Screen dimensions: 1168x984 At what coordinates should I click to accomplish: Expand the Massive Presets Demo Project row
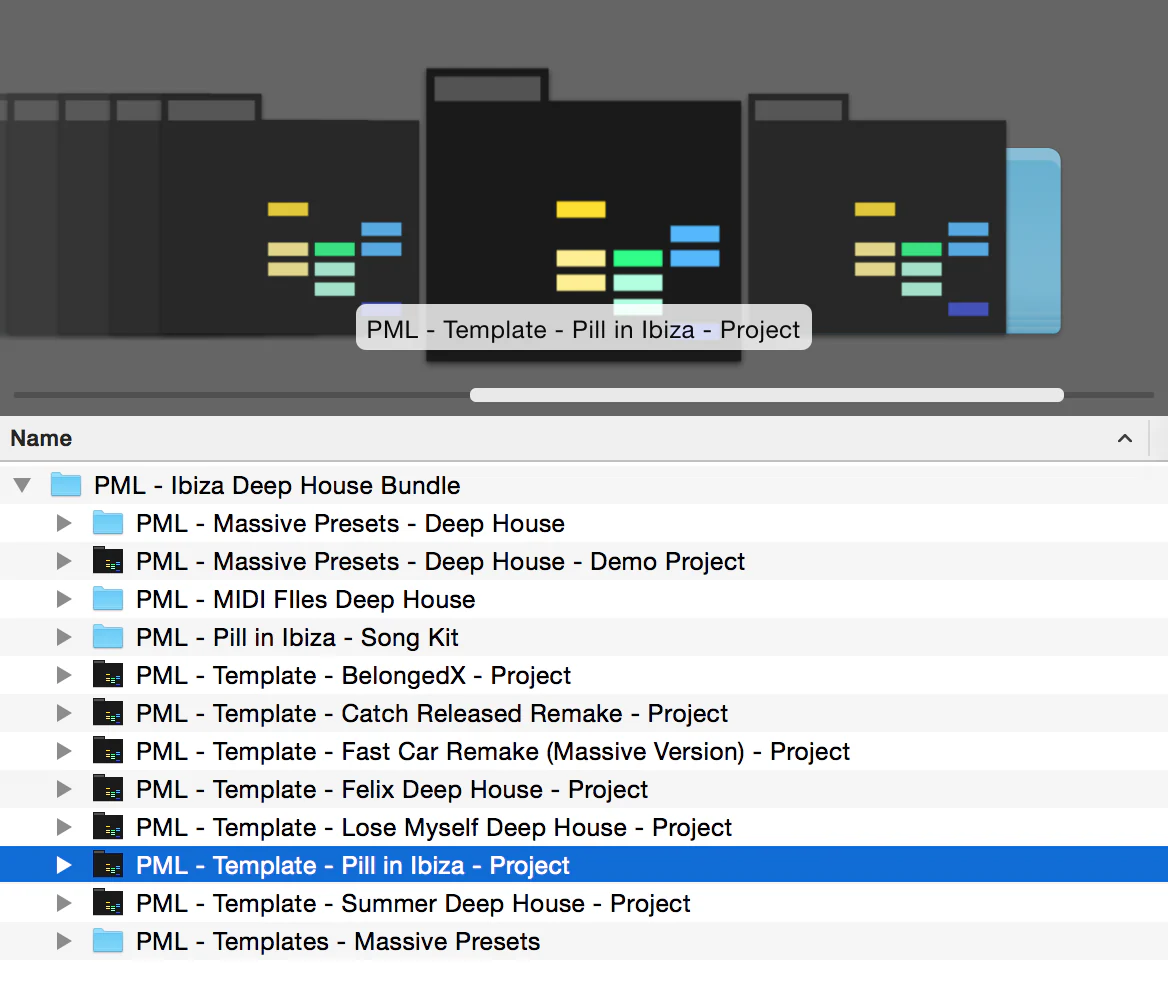point(64,562)
